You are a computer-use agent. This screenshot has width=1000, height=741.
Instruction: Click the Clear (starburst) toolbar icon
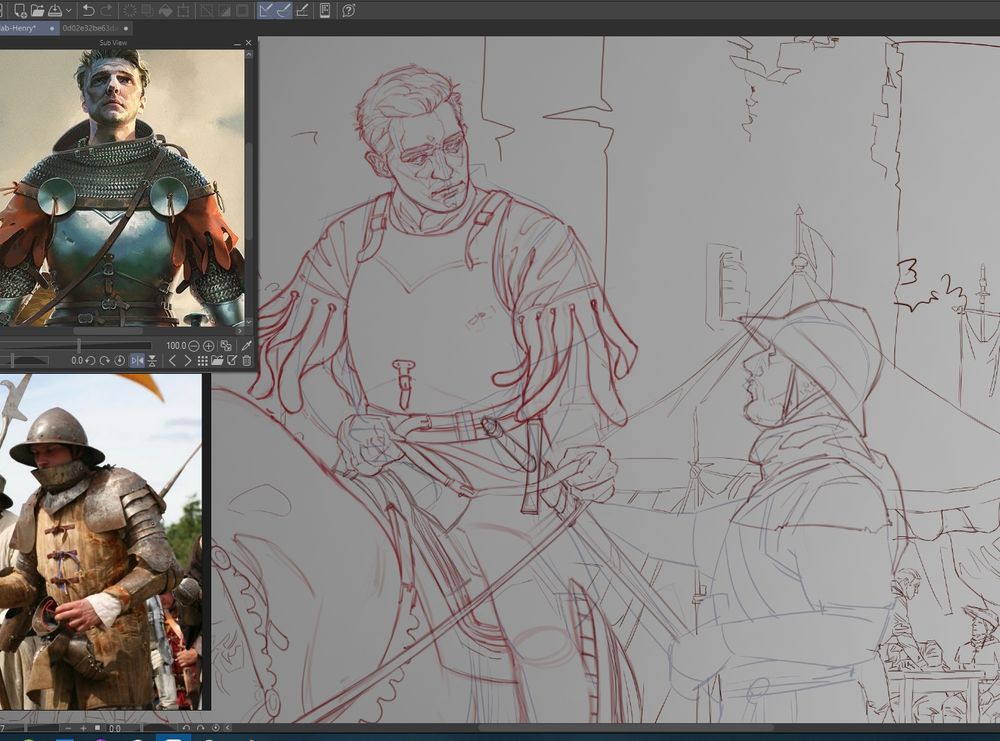click(x=130, y=10)
